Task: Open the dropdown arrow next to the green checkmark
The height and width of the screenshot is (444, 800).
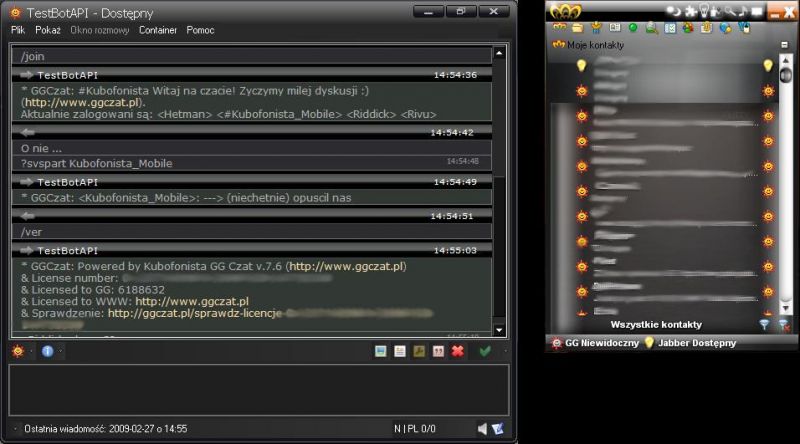Action: [505, 351]
